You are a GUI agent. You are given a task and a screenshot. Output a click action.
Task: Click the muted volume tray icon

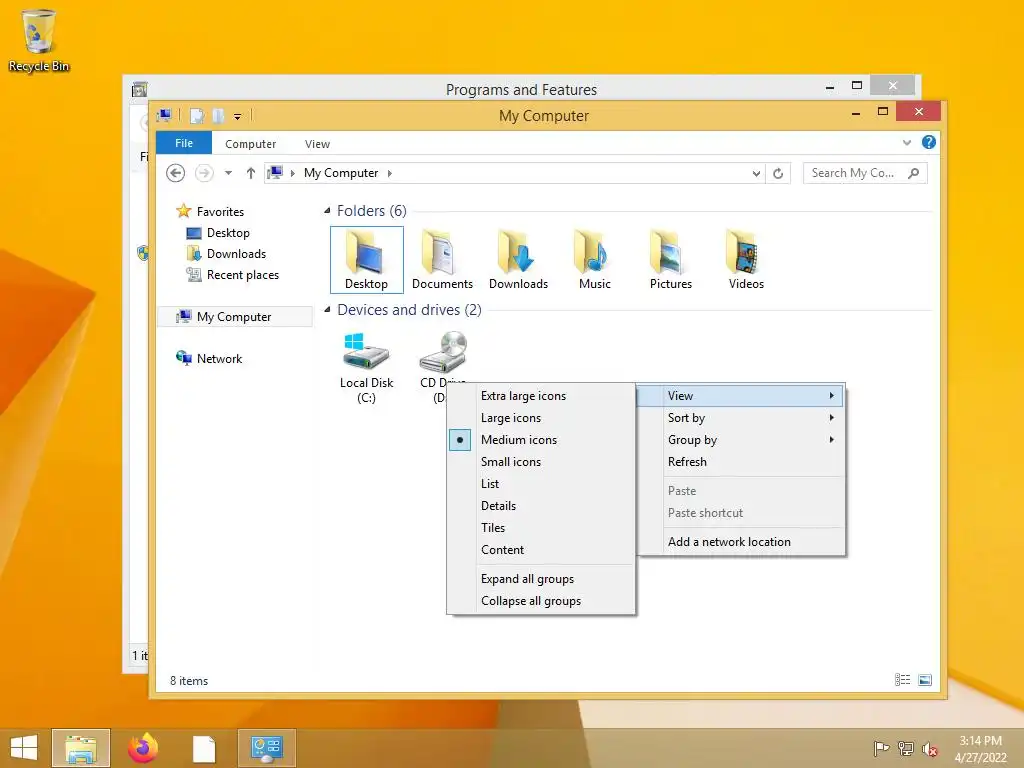click(929, 749)
